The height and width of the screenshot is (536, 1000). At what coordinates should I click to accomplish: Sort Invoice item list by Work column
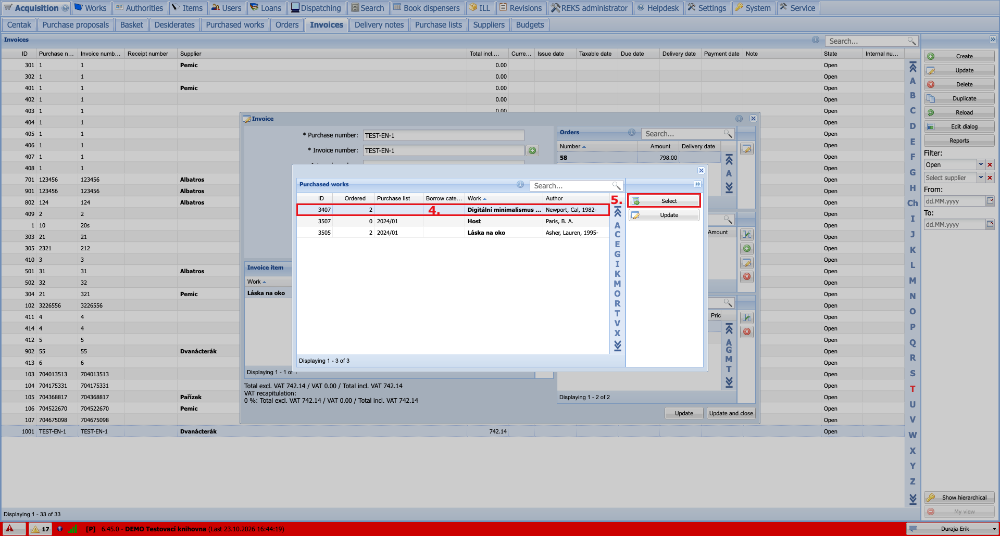268,281
